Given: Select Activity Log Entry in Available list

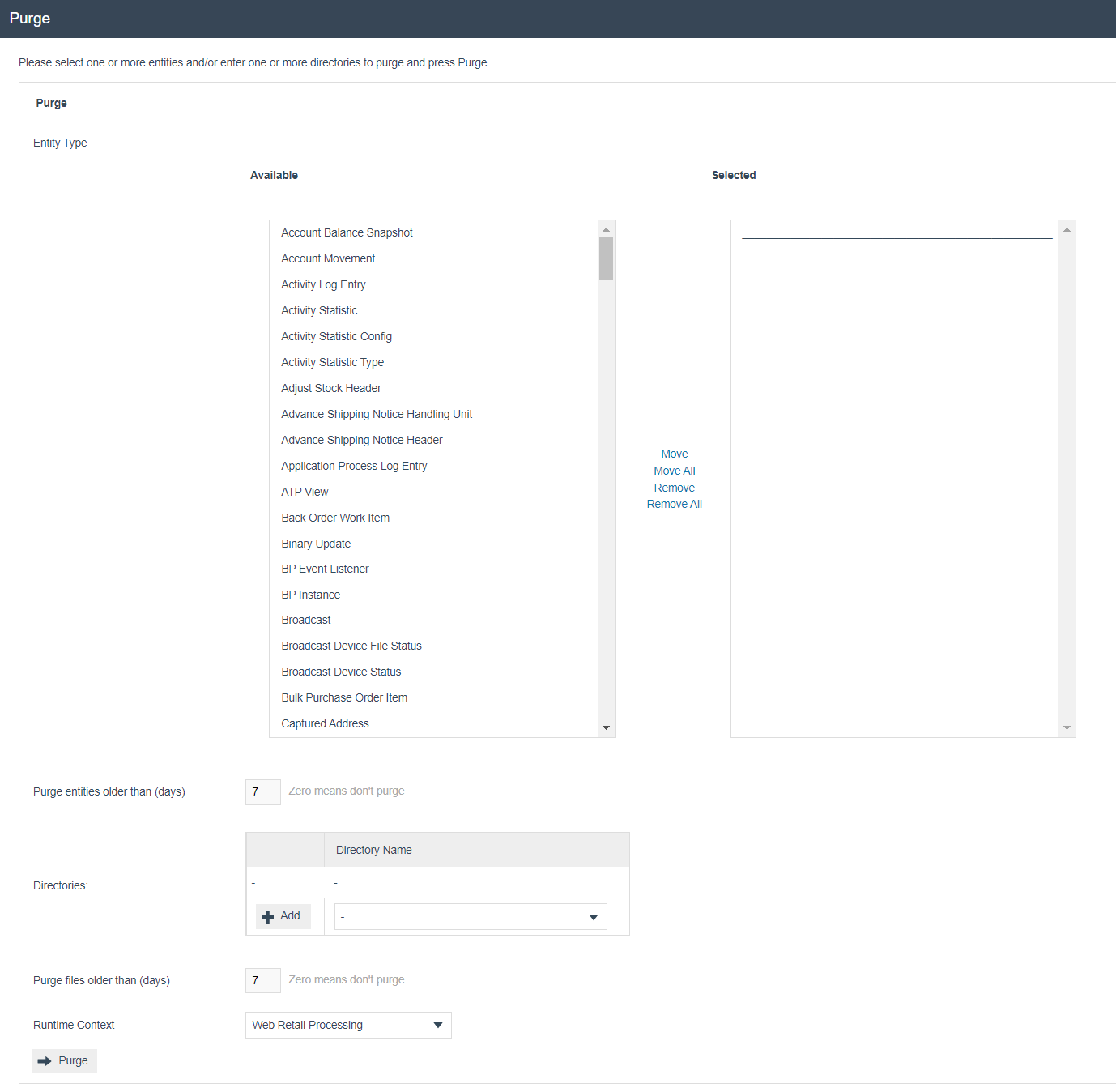Looking at the screenshot, I should pos(323,284).
